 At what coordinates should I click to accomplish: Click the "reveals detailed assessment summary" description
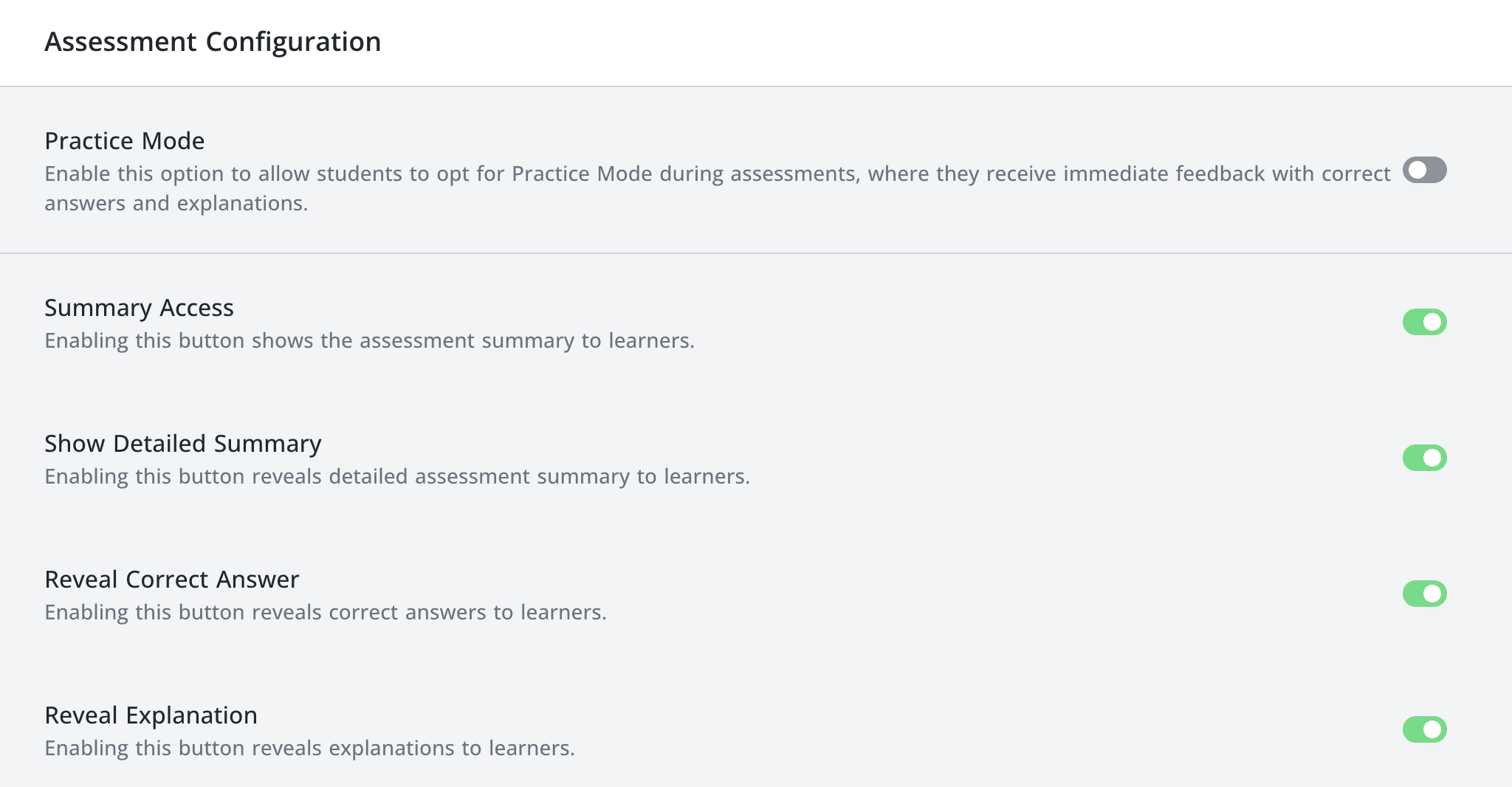pyautogui.click(x=397, y=477)
